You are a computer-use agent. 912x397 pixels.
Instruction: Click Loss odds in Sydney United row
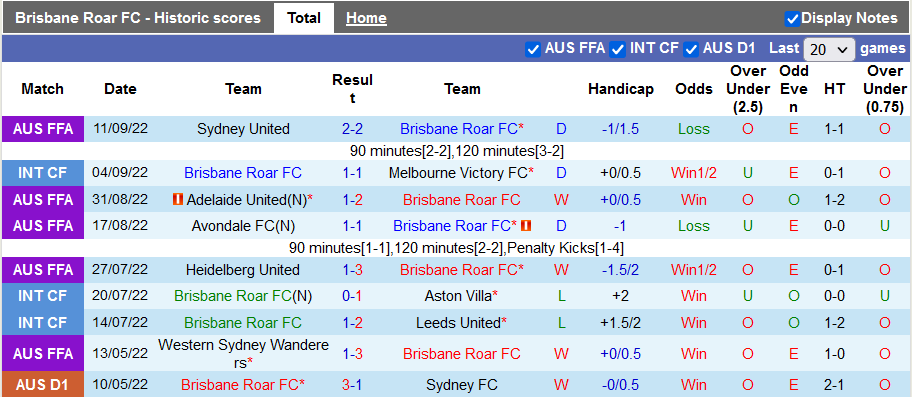click(694, 129)
